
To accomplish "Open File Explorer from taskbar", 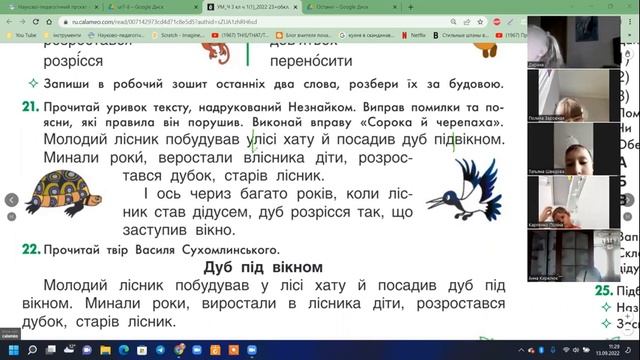I will [x=105, y=350].
